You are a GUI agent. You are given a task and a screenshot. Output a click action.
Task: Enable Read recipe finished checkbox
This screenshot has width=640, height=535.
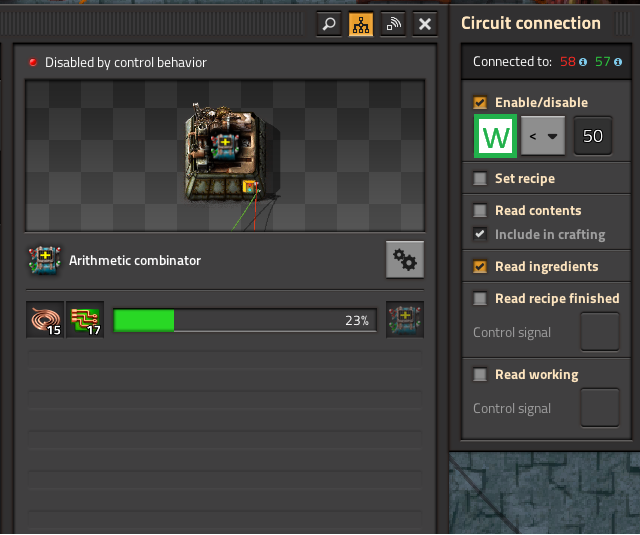point(480,298)
